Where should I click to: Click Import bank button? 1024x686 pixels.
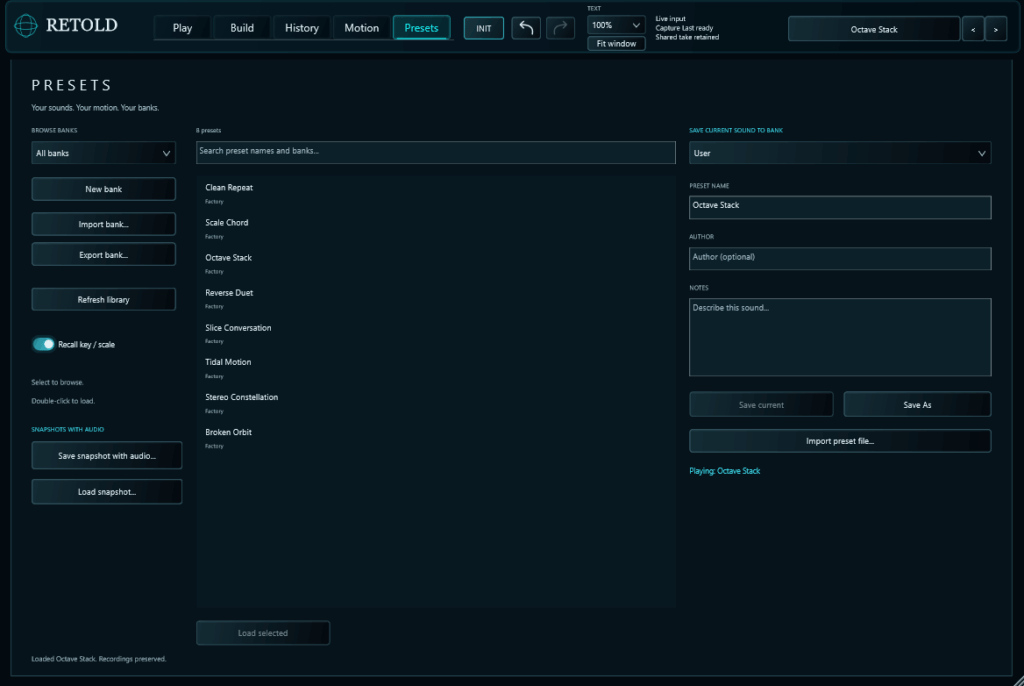click(x=103, y=224)
